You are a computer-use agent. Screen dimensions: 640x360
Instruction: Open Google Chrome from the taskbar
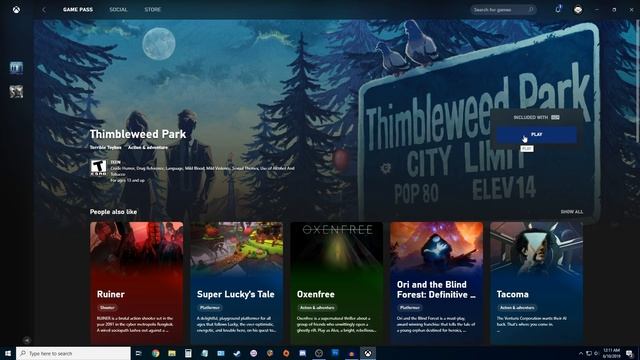point(156,353)
